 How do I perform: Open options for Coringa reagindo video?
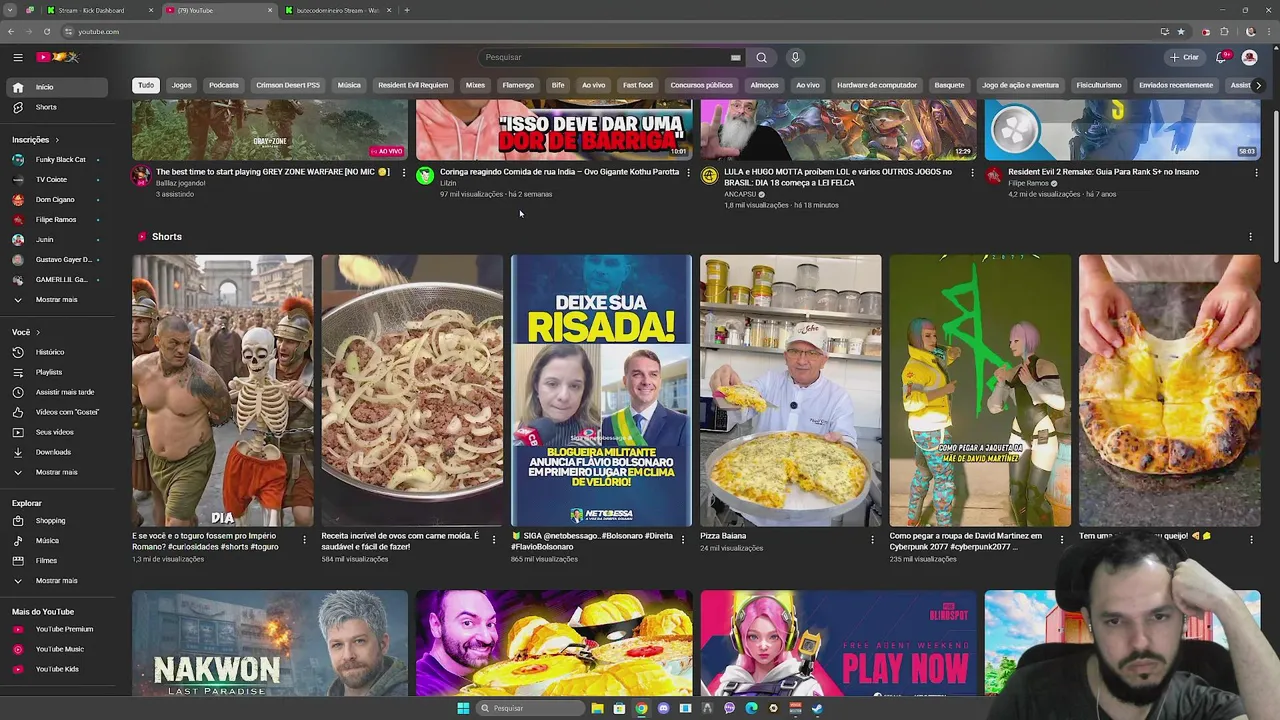(x=688, y=173)
